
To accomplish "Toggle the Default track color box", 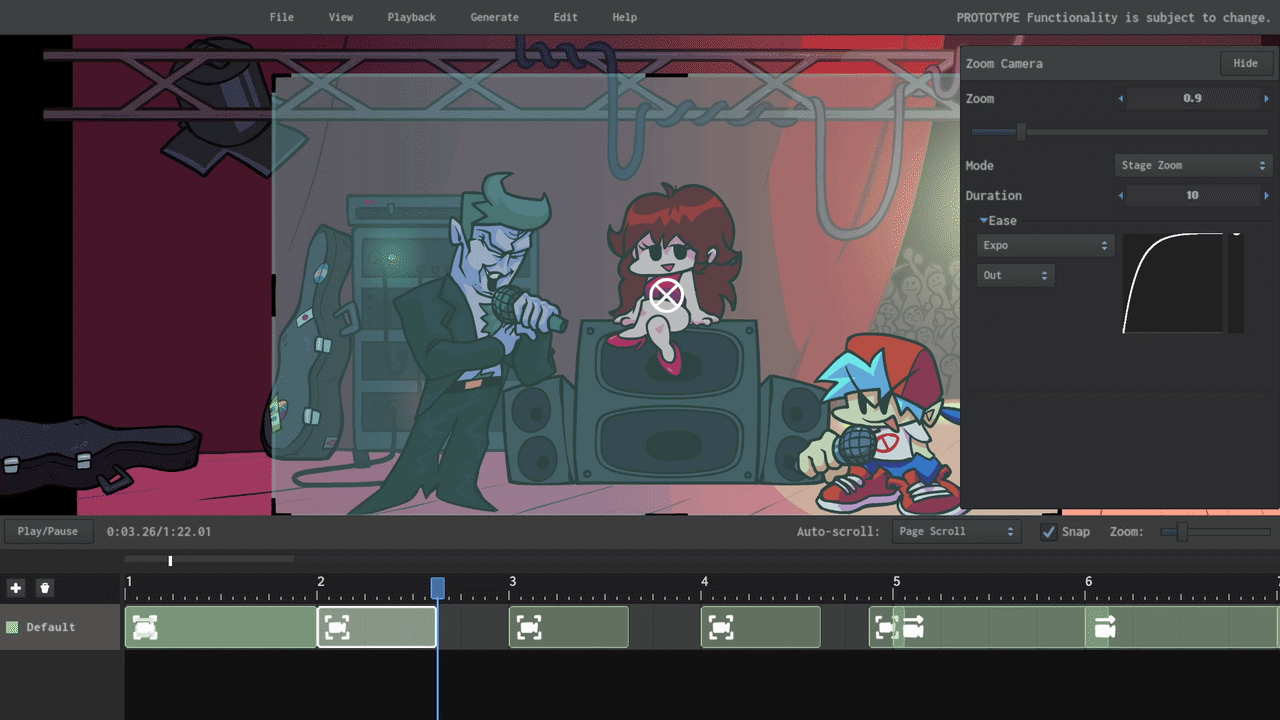I will (12, 628).
